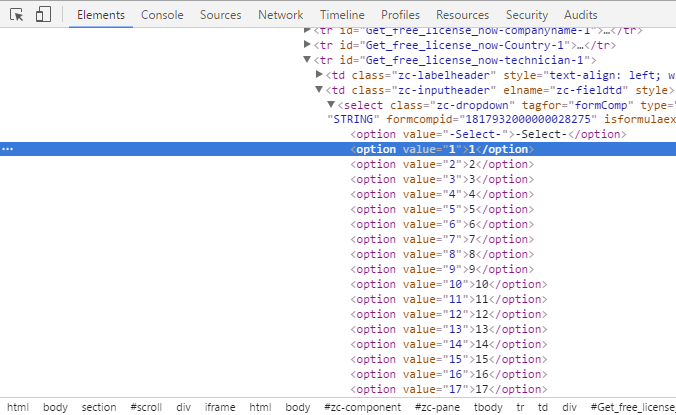This screenshot has height=415, width=676.
Task: Expand the Get_free_license_now-Country-1 row
Action: [307, 44]
